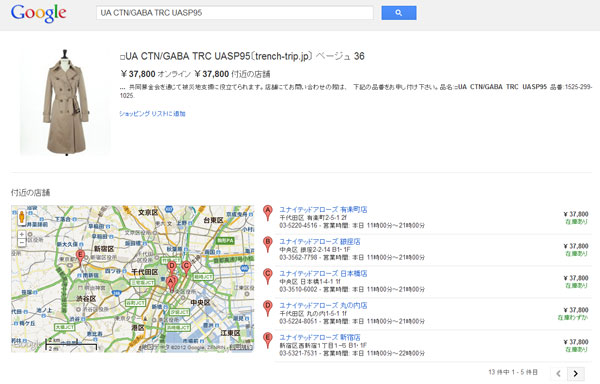Click the ¥37,800 price for 新宿店
Screen dimensions: 600x384
(576, 342)
